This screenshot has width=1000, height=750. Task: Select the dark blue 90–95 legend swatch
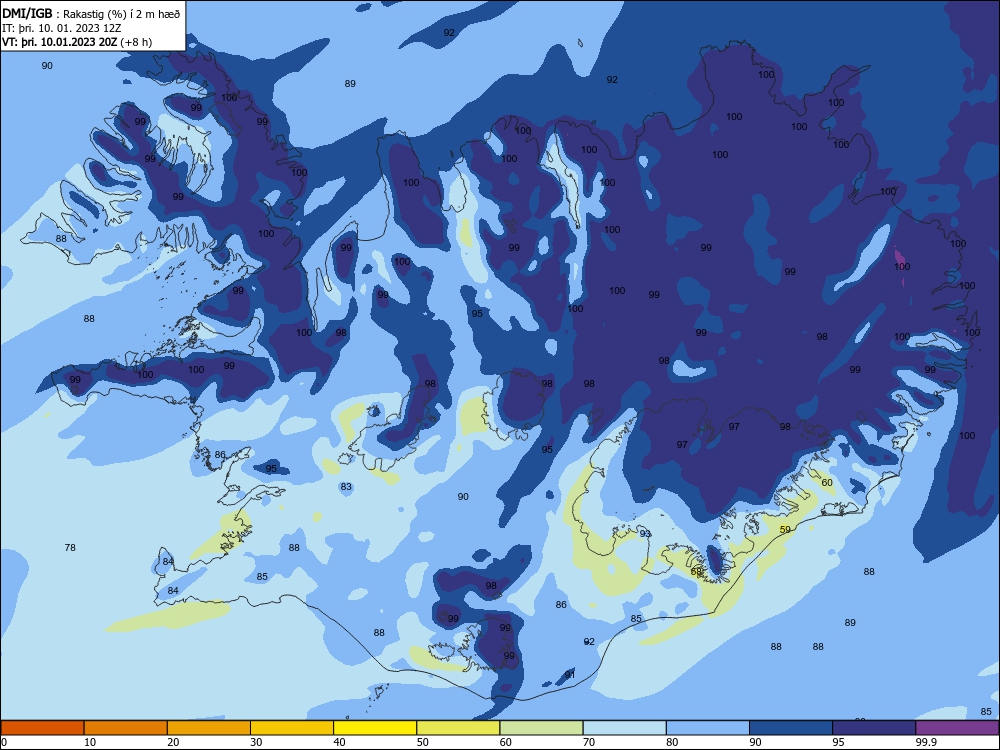(x=791, y=728)
